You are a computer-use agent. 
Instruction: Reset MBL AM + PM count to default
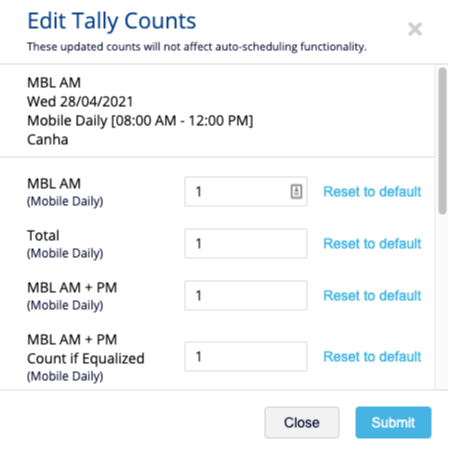point(372,296)
